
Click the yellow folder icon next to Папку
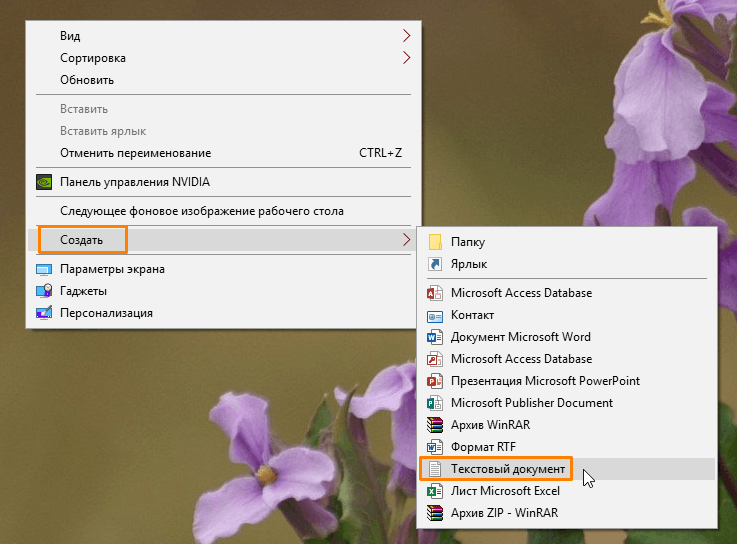click(435, 242)
